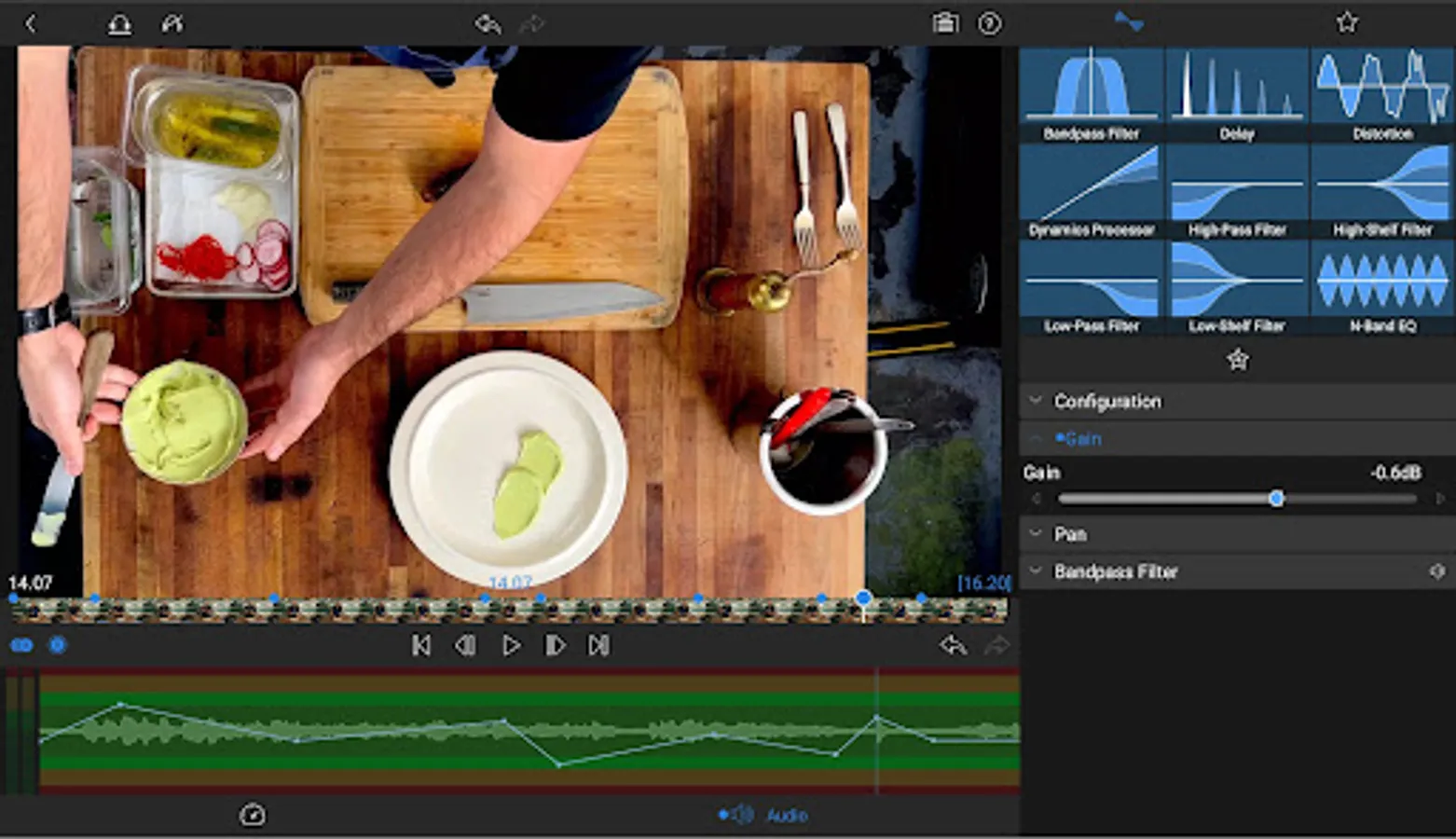Switch to the audio effects tab
Screen dimensions: 1456x839
click(x=1129, y=22)
